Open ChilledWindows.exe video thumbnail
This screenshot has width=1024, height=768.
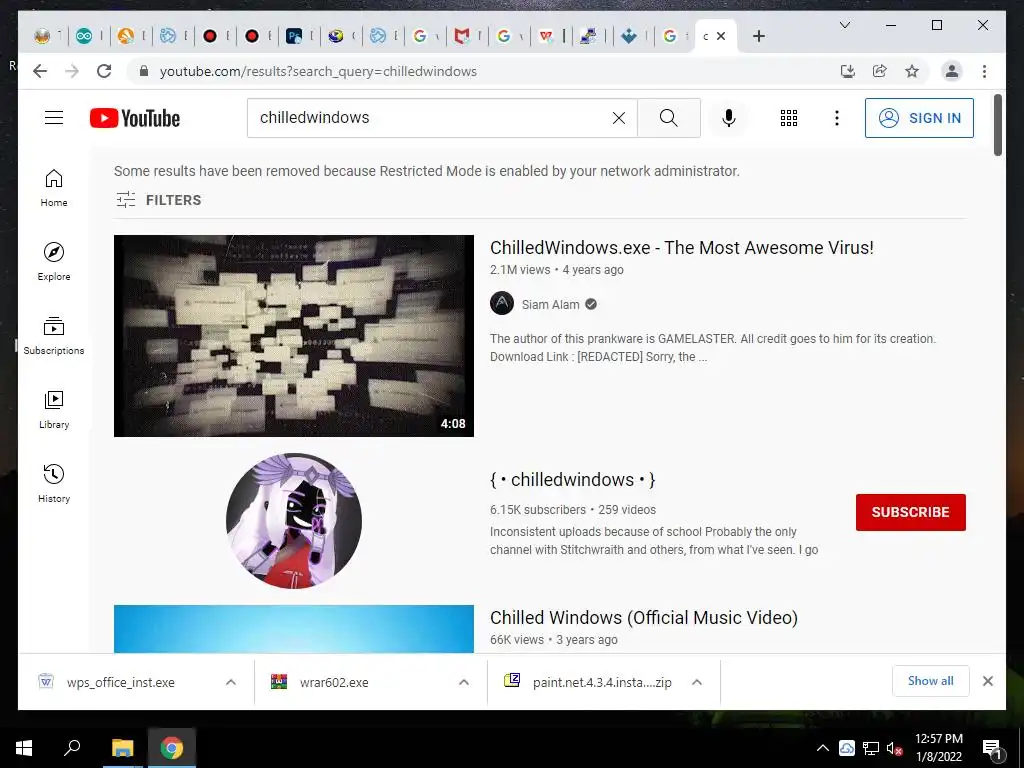click(294, 336)
